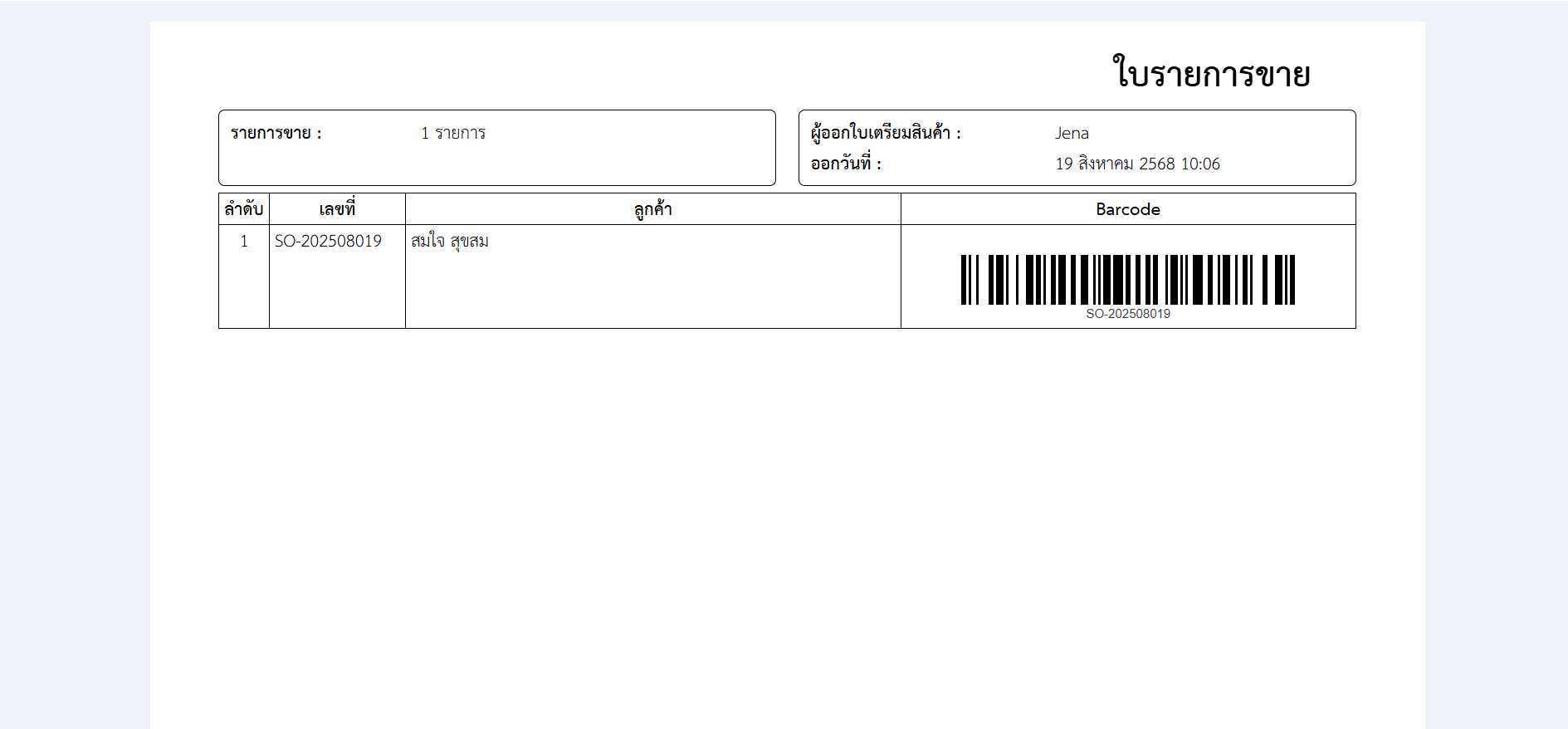This screenshot has width=1568, height=729.
Task: Select the label ออกวันที่ :
Action: [x=846, y=164]
